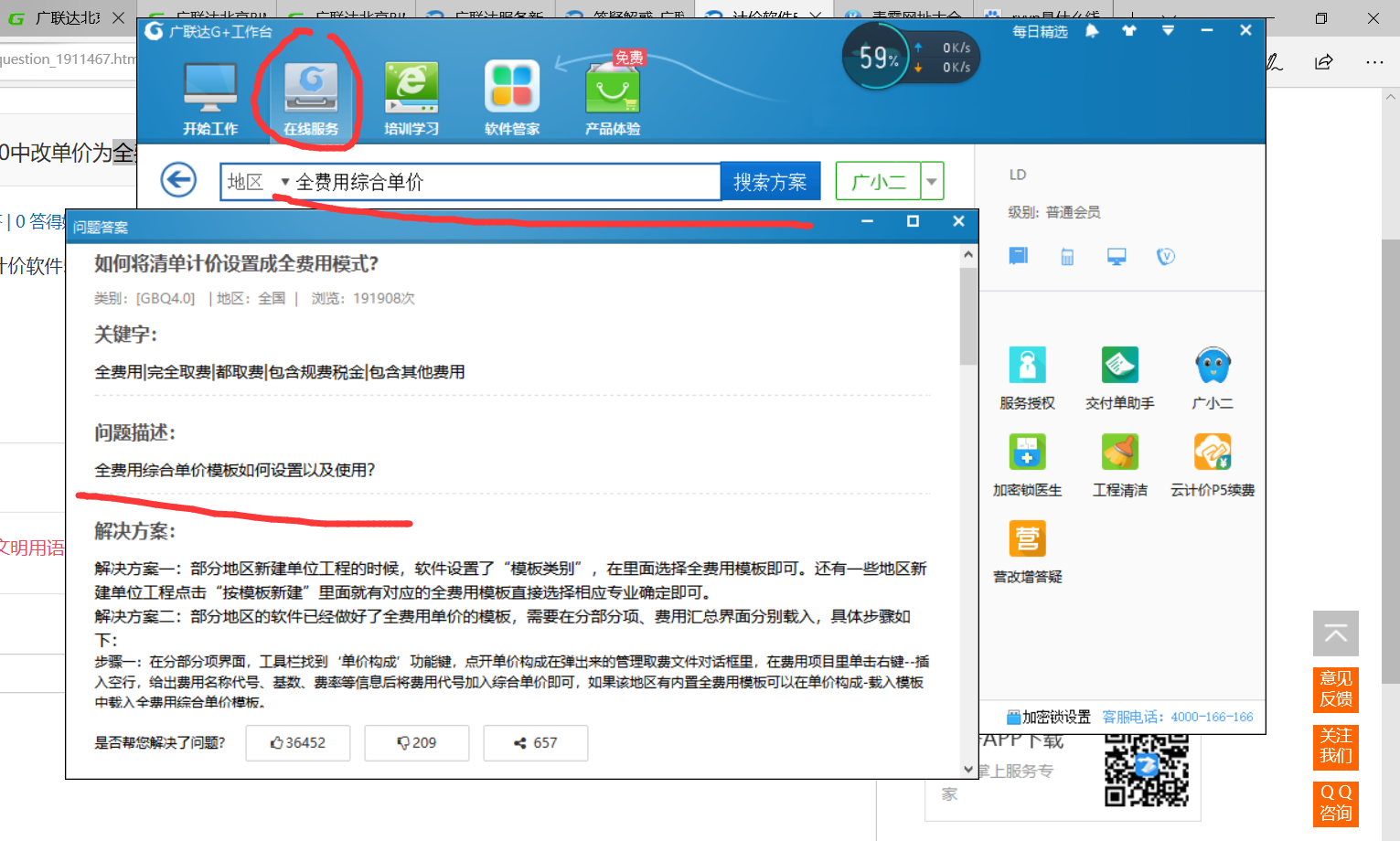Open 在线服务 from the top toolbar
1400x841 pixels.
311,99
